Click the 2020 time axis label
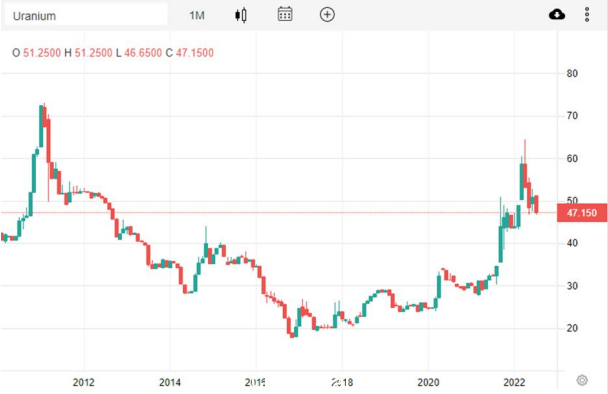This screenshot has height=394, width=608. (x=428, y=382)
